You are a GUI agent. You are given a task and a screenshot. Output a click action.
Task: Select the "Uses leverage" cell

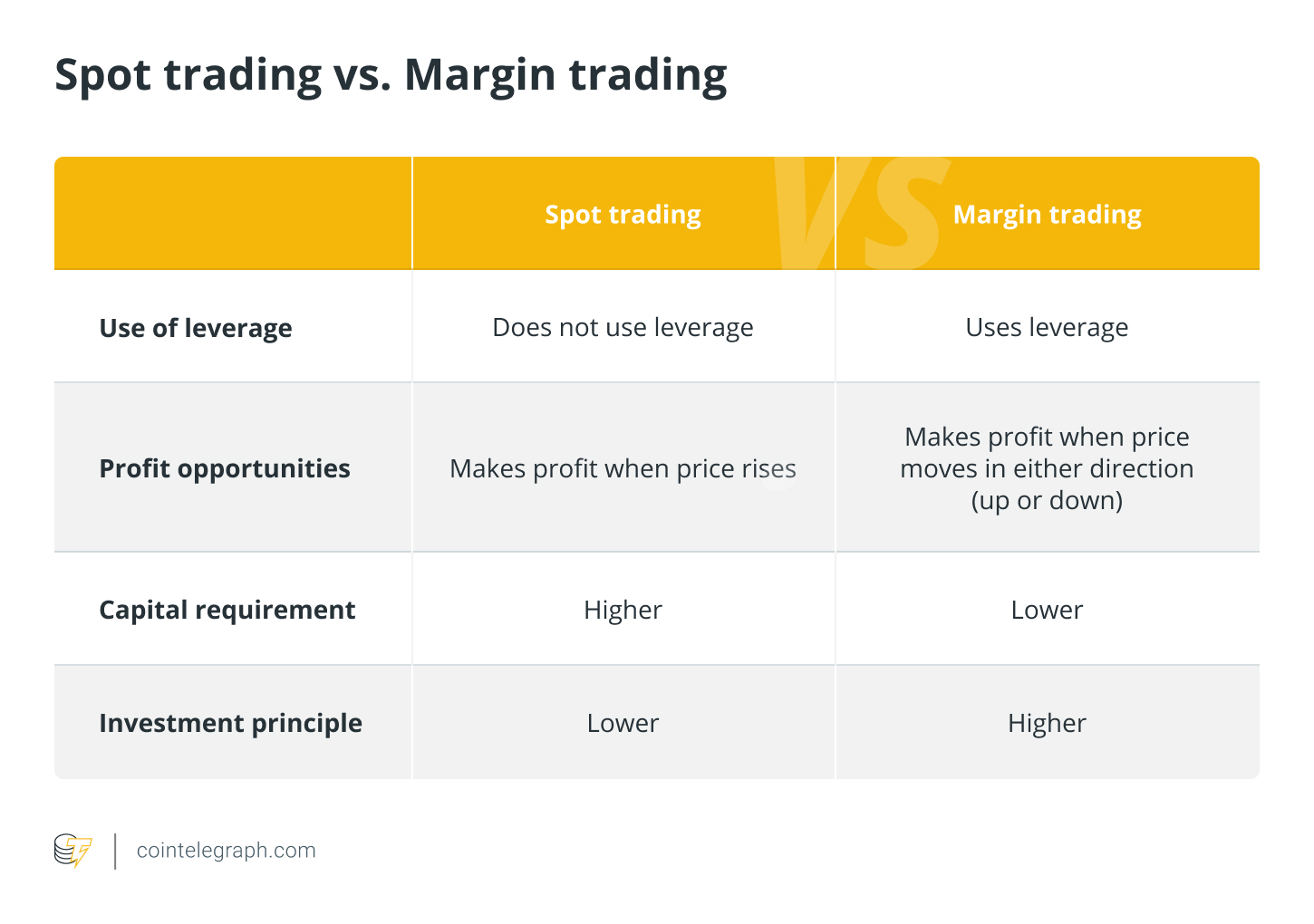coord(1047,327)
